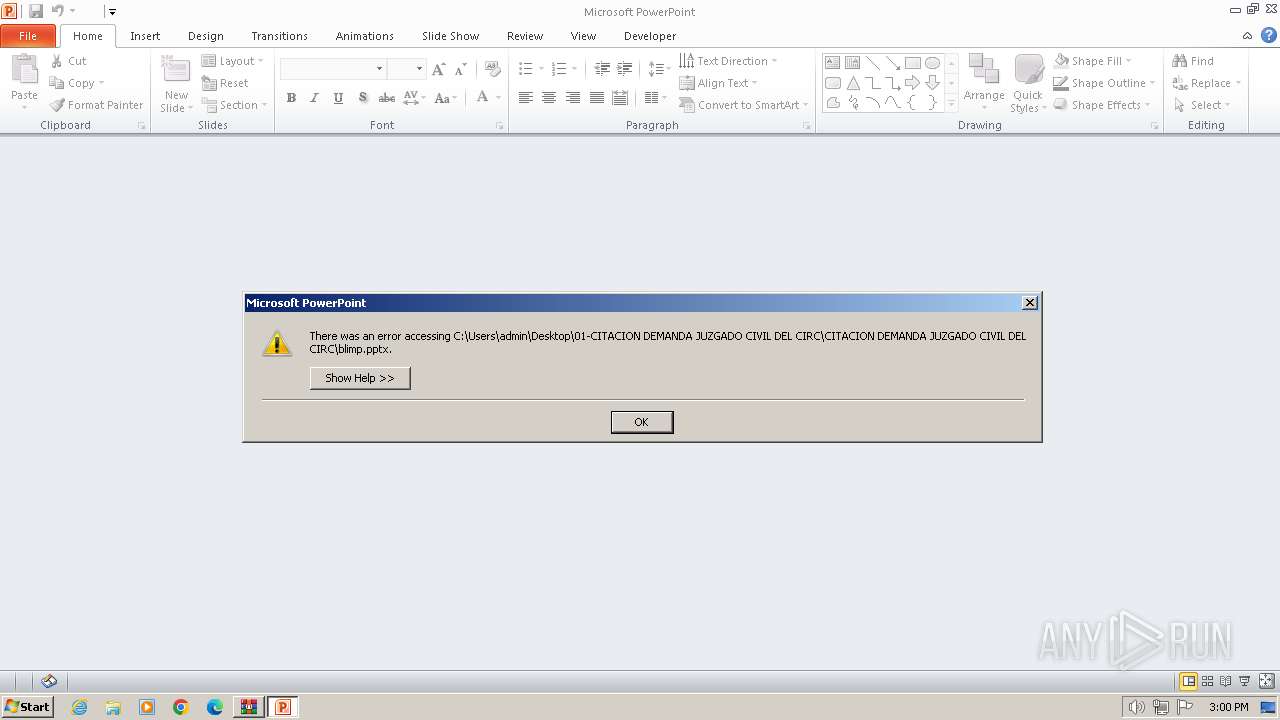The height and width of the screenshot is (720, 1280).
Task: Open Shape Effects options
Action: pyautogui.click(x=1104, y=105)
